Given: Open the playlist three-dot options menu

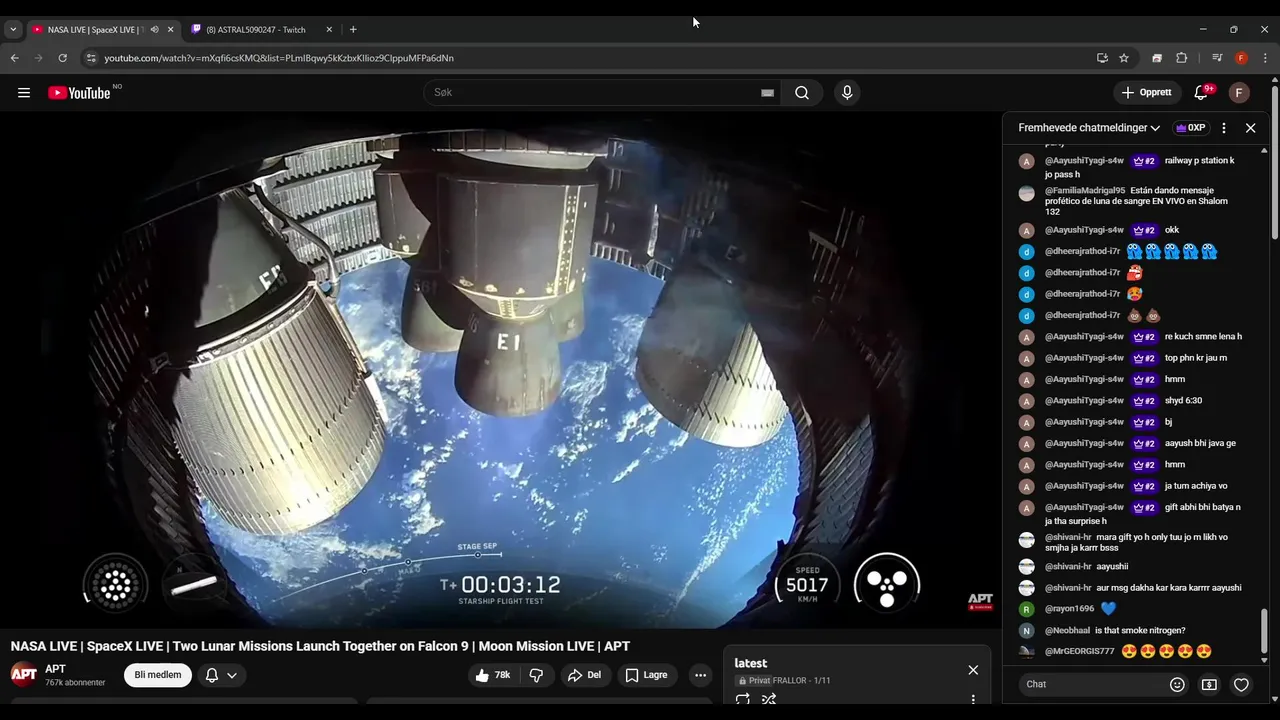Looking at the screenshot, I should click(973, 699).
